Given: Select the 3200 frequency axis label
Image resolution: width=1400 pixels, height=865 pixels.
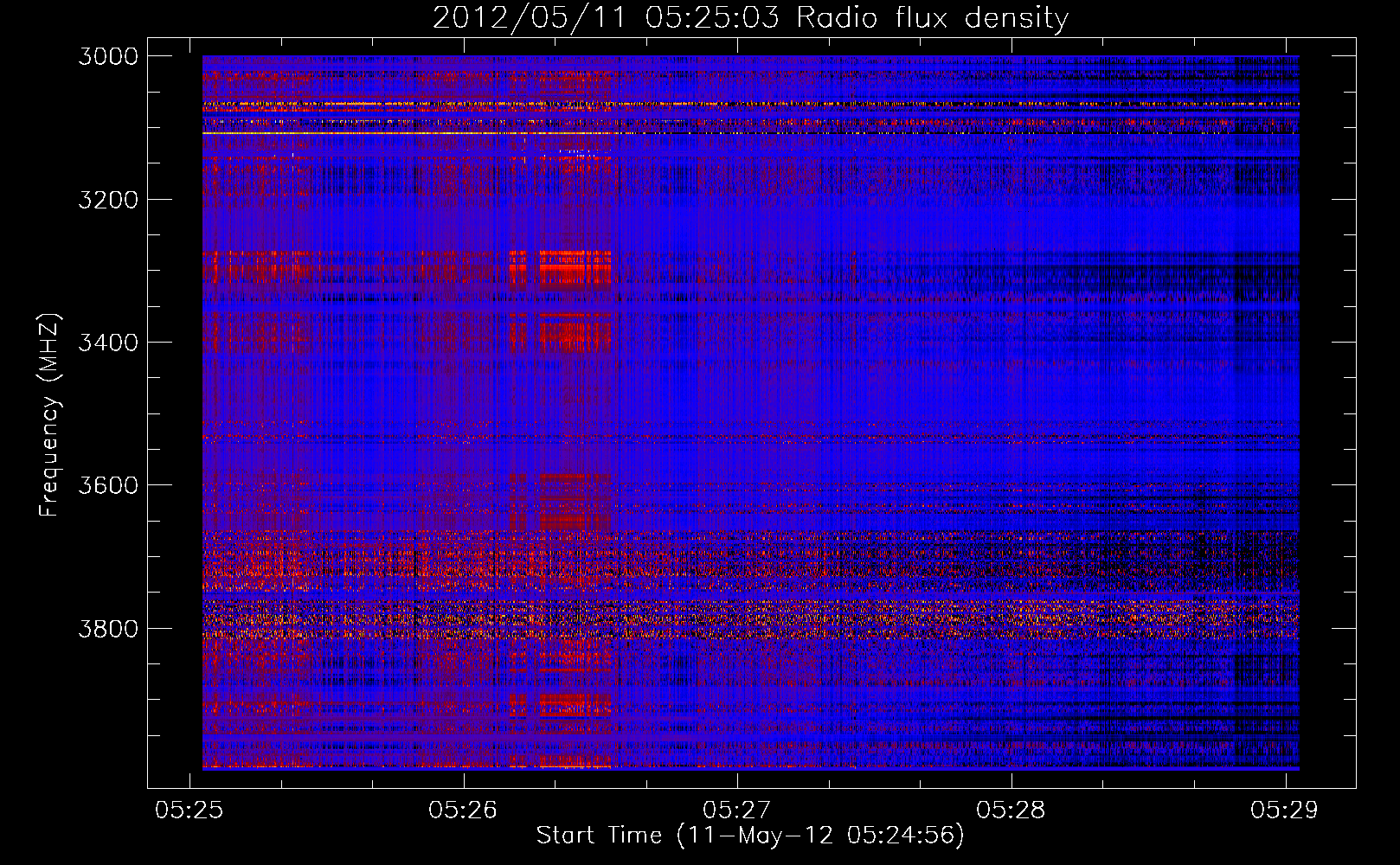Looking at the screenshot, I should pyautogui.click(x=108, y=200).
